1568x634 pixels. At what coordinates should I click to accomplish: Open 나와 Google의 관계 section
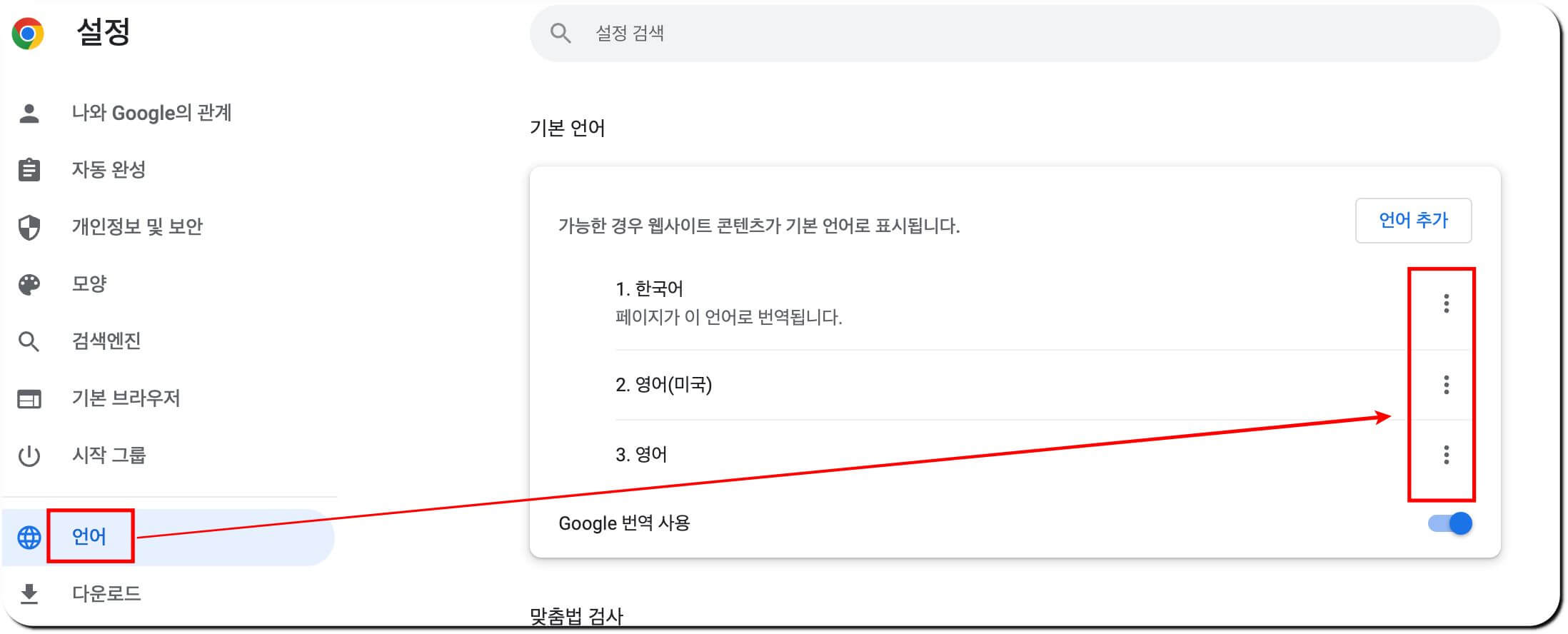pyautogui.click(x=151, y=113)
